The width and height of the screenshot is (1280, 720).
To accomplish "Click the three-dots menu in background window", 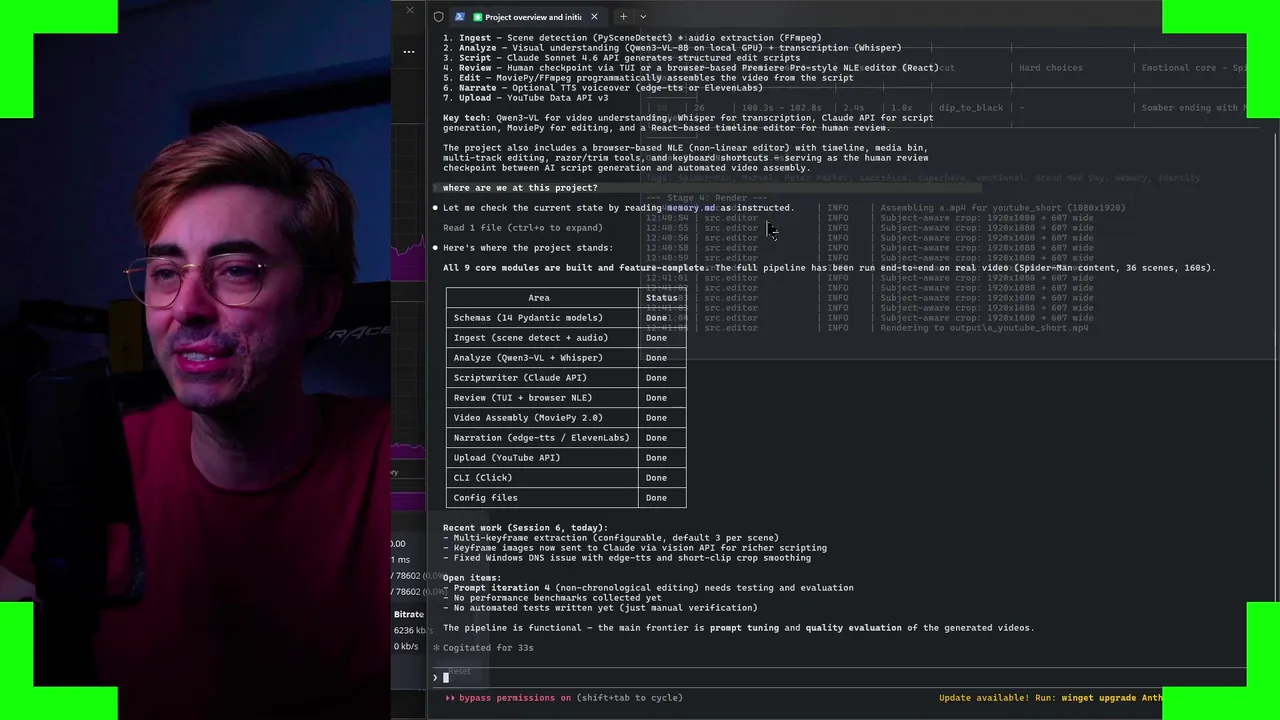I will click(409, 51).
